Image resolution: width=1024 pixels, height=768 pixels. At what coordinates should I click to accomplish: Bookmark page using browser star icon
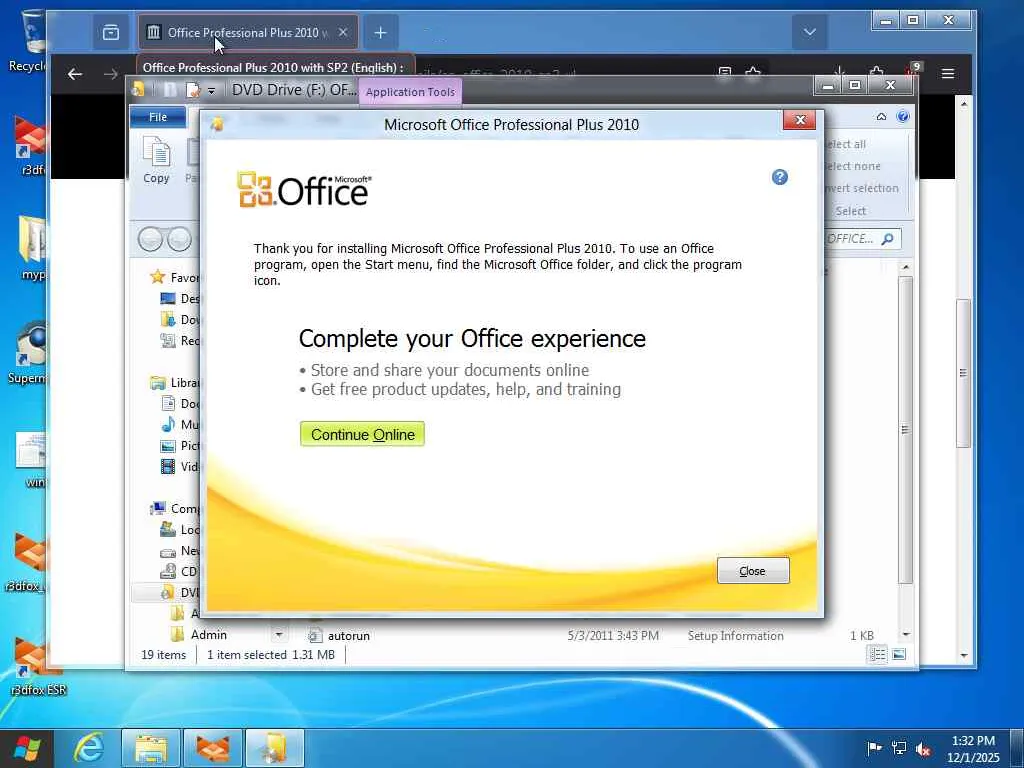753,73
